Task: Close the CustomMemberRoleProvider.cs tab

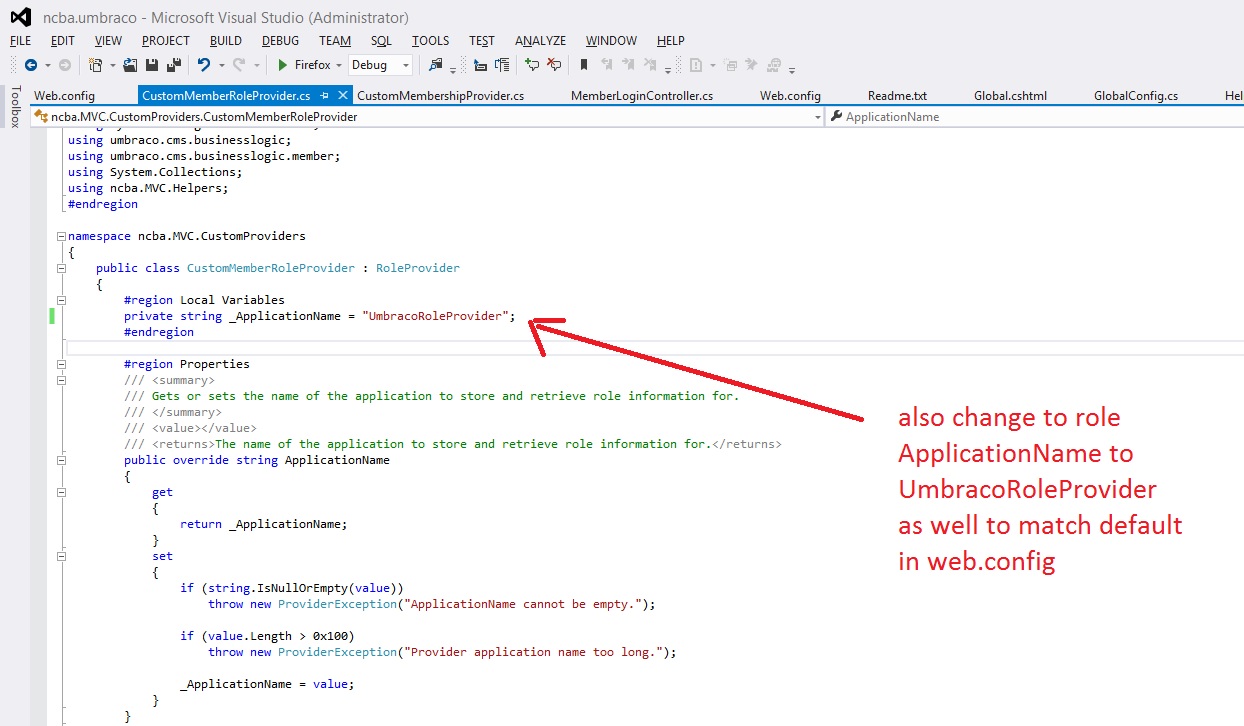Action: point(343,96)
